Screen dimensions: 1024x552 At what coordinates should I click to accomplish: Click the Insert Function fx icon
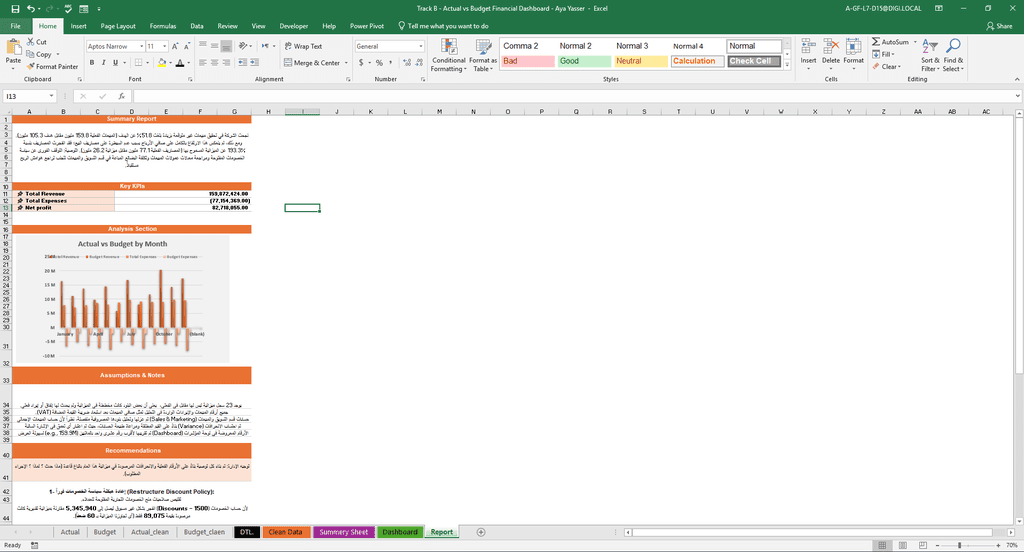pos(121,96)
